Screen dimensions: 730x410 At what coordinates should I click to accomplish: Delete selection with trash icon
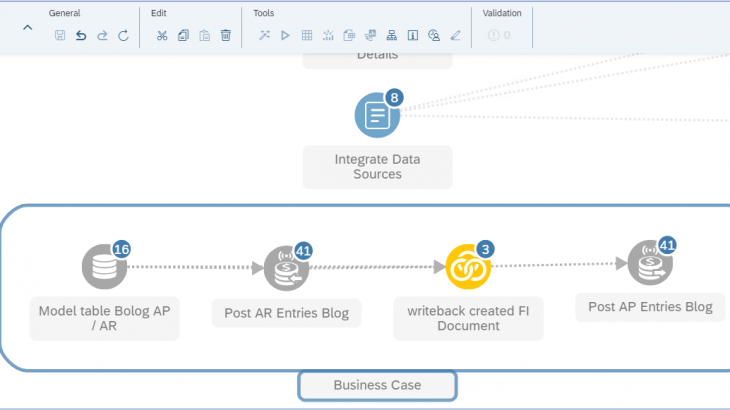coord(226,35)
